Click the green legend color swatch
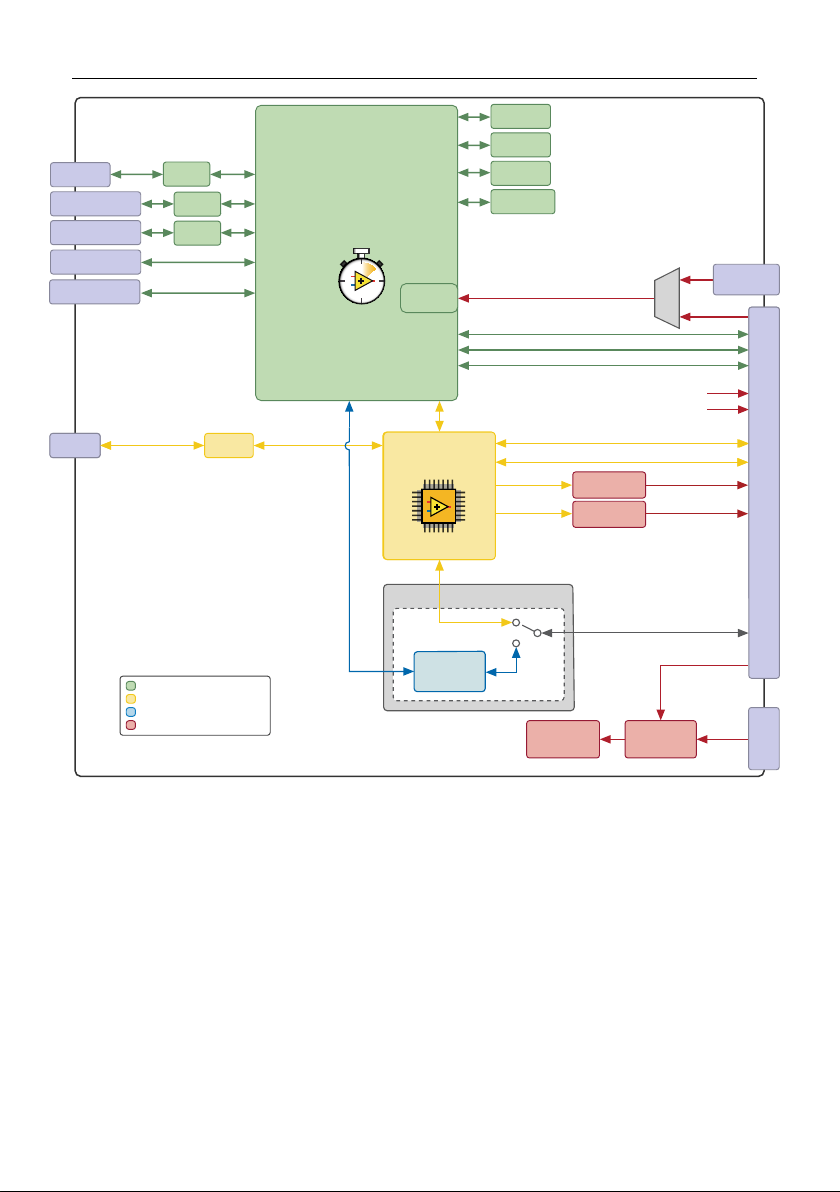This screenshot has width=840, height=1192. (131, 686)
